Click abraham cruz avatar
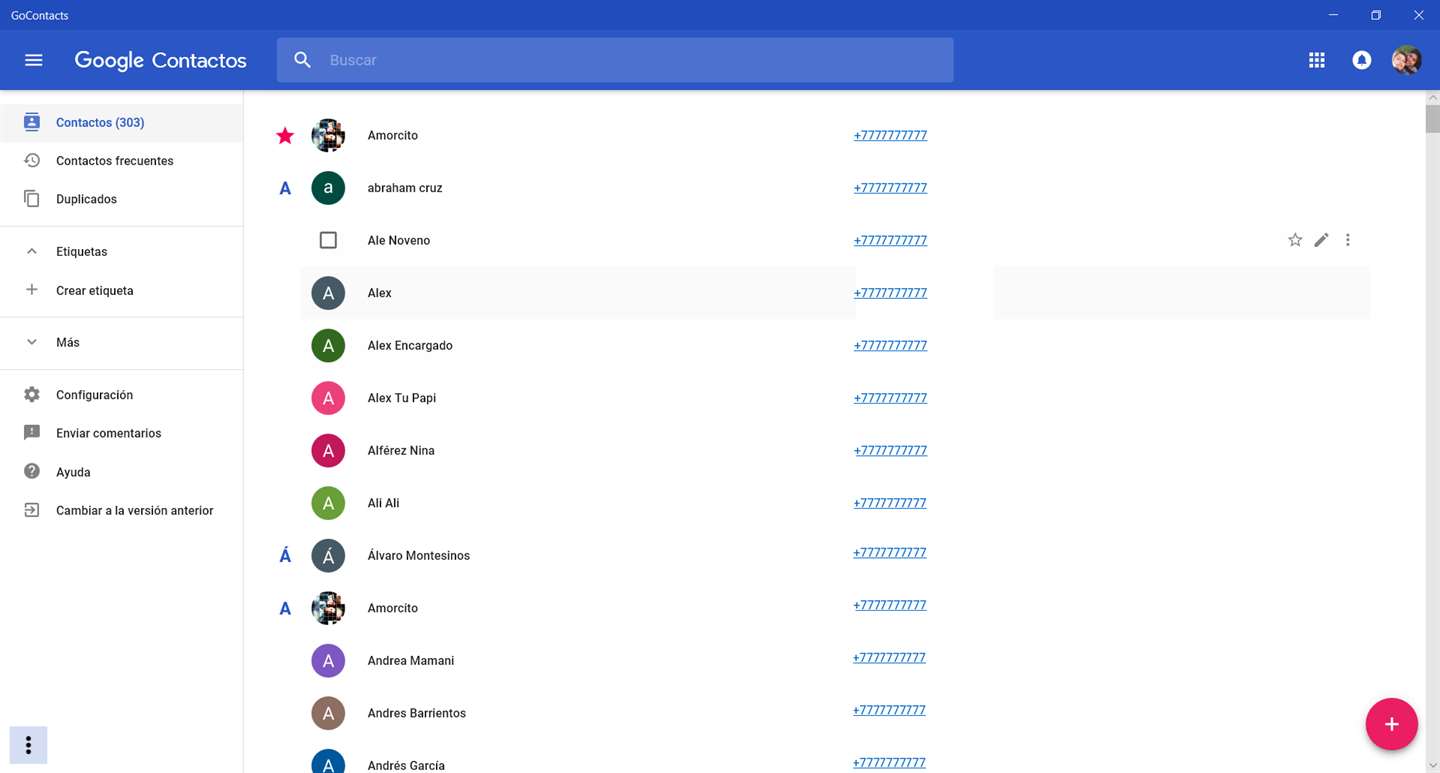1440x773 pixels. [328, 188]
